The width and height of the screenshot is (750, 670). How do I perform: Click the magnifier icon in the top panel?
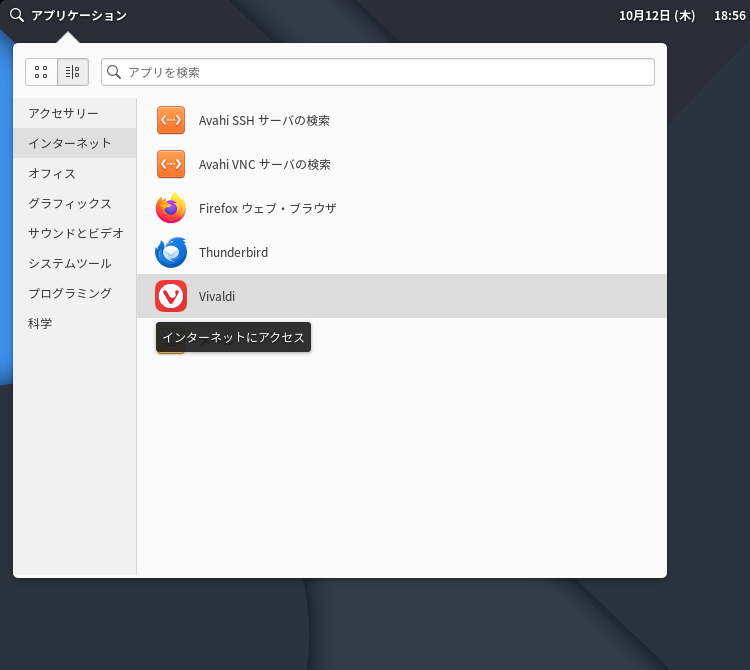coord(17,15)
